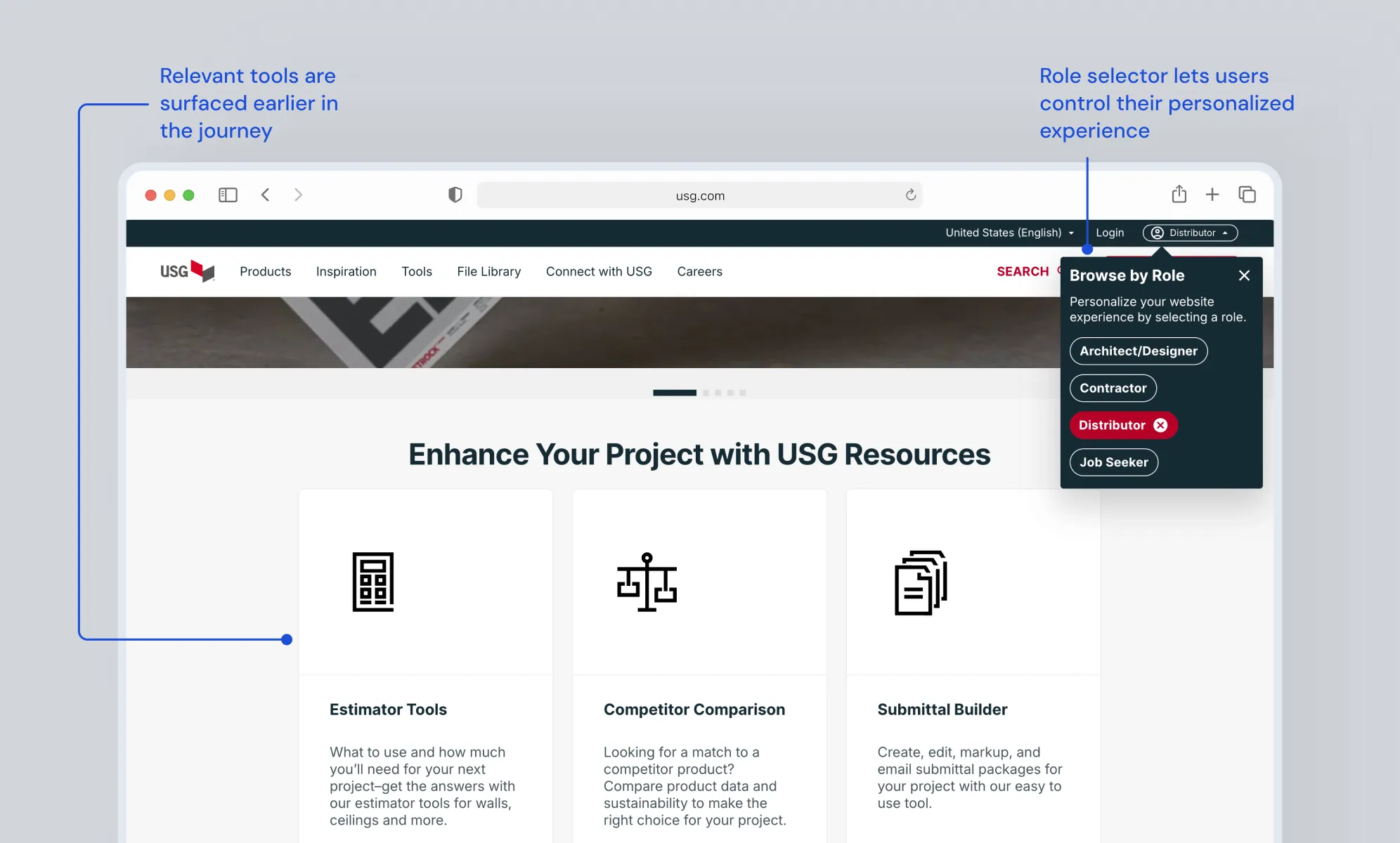This screenshot has height=843, width=1400.
Task: Click the usg.com address bar
Action: [x=700, y=195]
